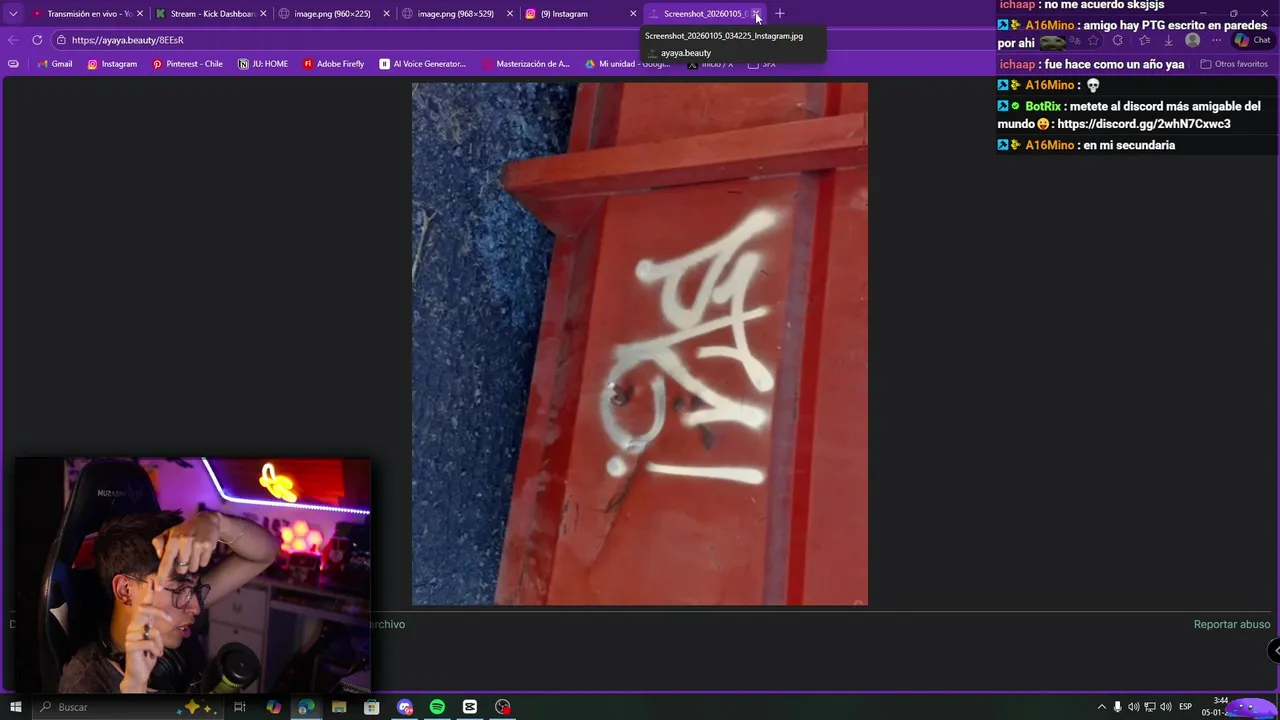The height and width of the screenshot is (720, 1280).
Task: Add this page to favorites star
Action: pyautogui.click(x=1094, y=41)
